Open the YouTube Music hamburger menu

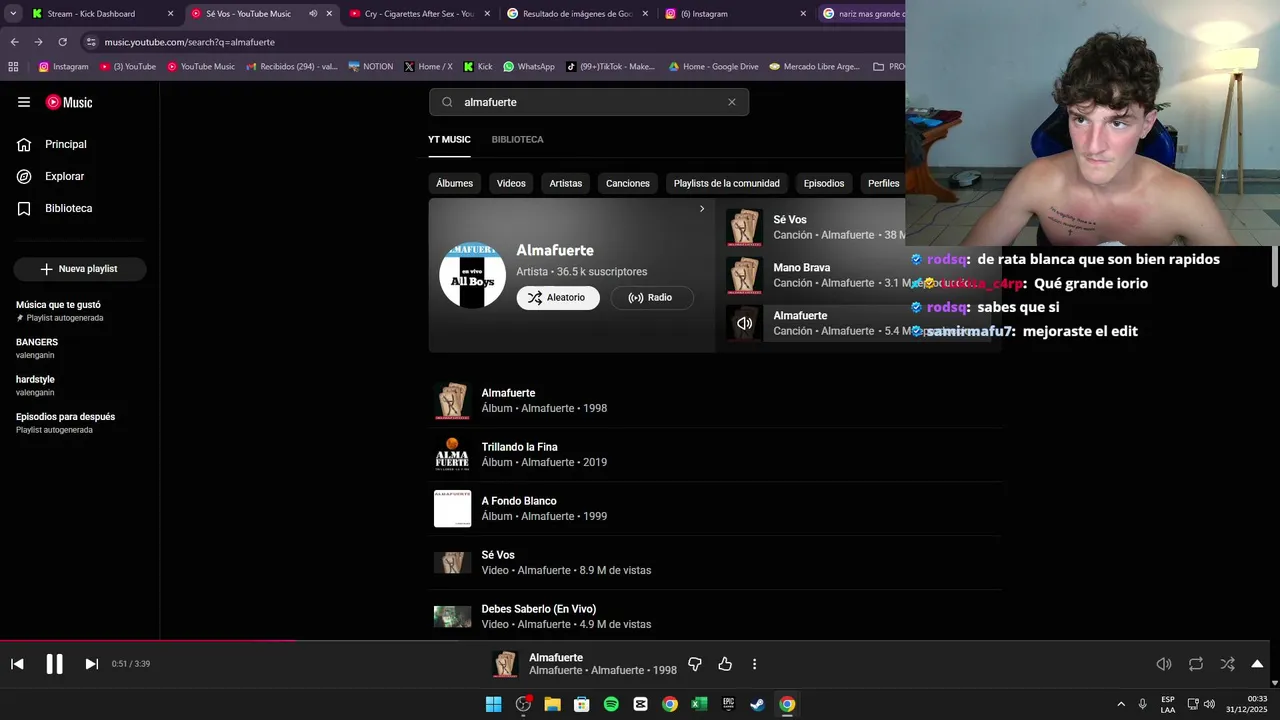point(24,102)
